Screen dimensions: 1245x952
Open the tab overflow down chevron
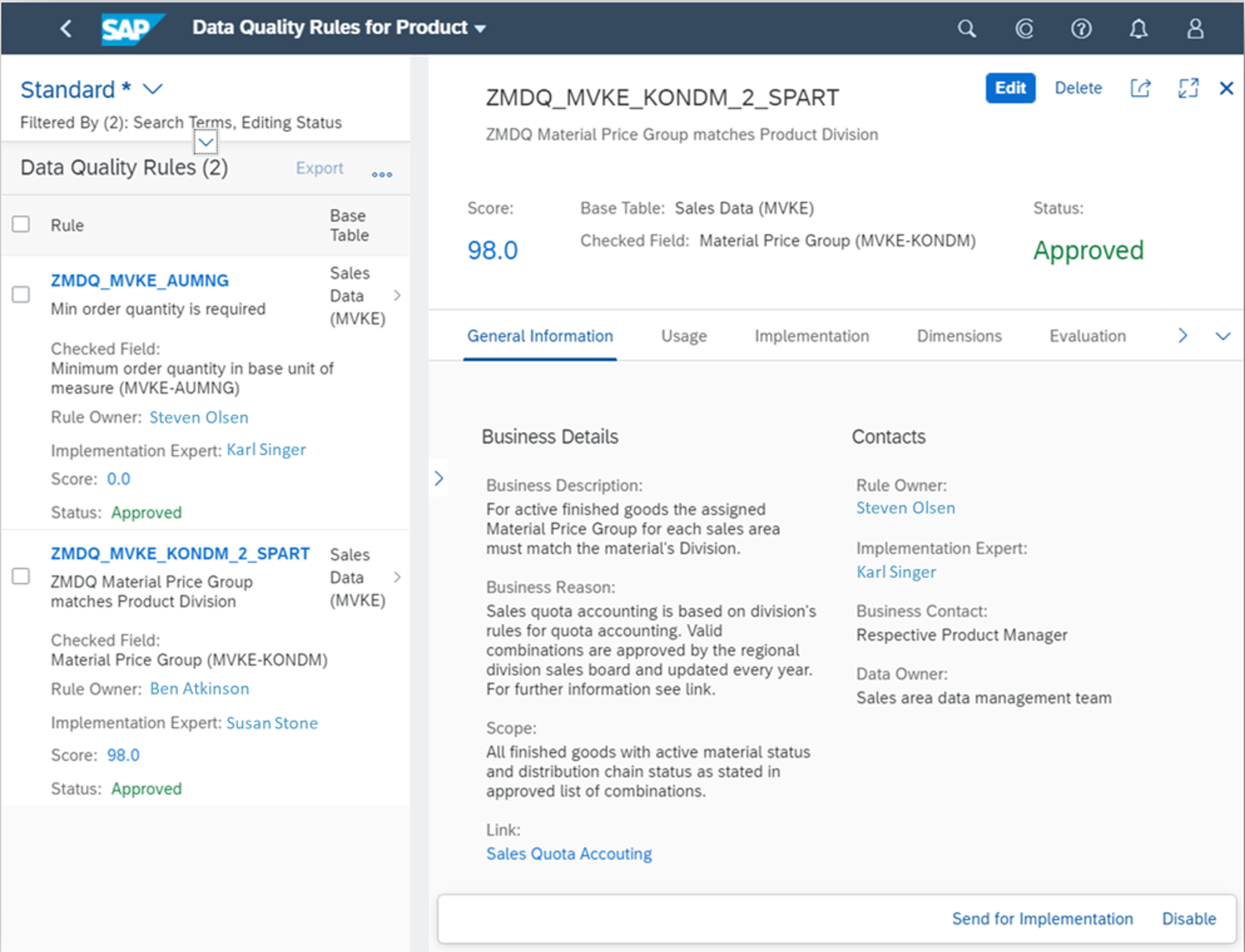pos(1223,336)
